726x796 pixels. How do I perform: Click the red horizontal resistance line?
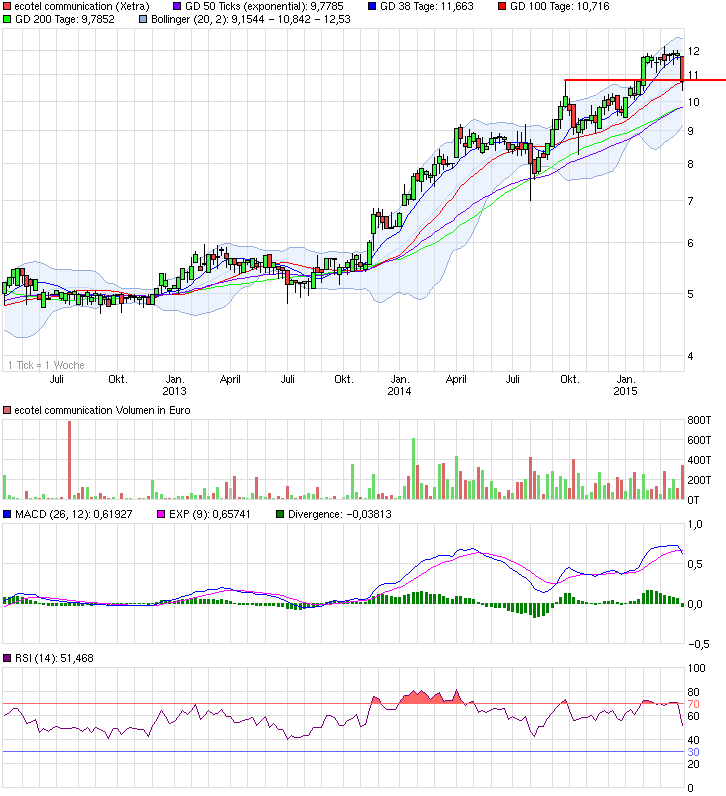pos(645,80)
